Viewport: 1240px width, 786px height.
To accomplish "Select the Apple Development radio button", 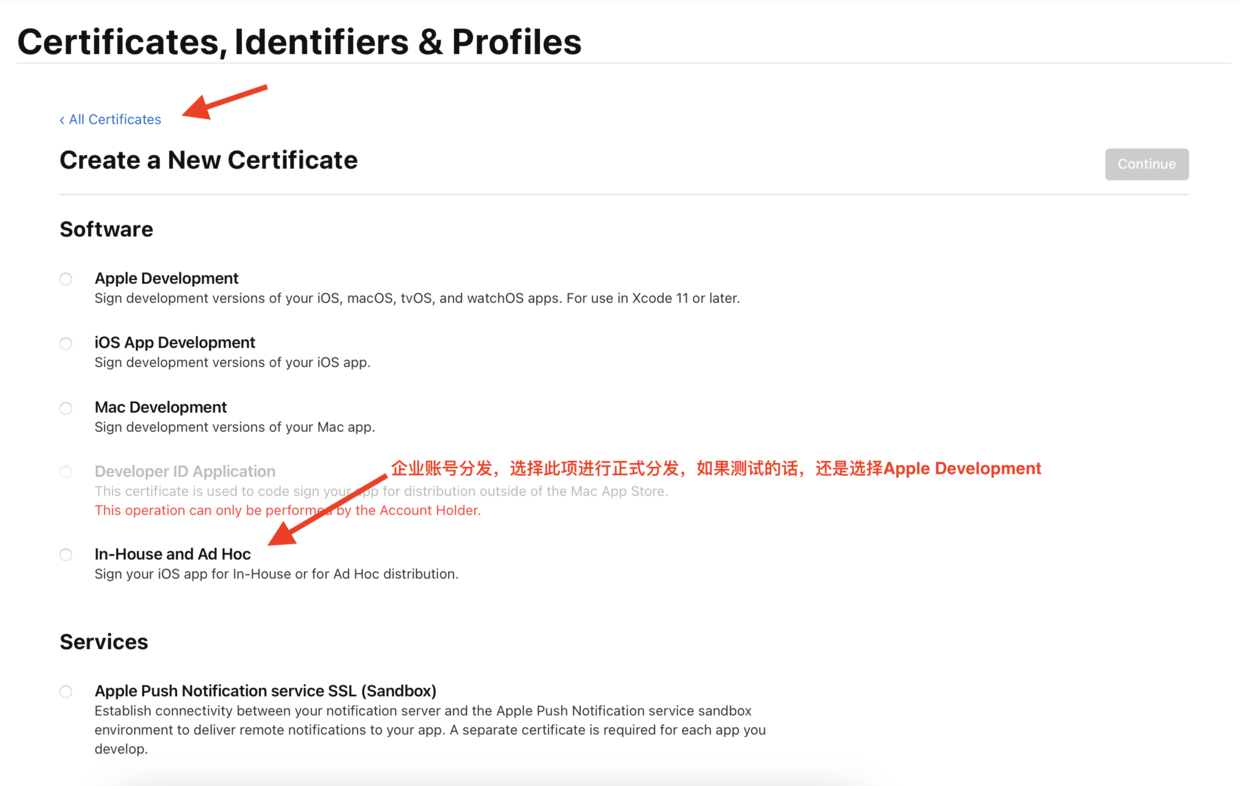I will [66, 279].
